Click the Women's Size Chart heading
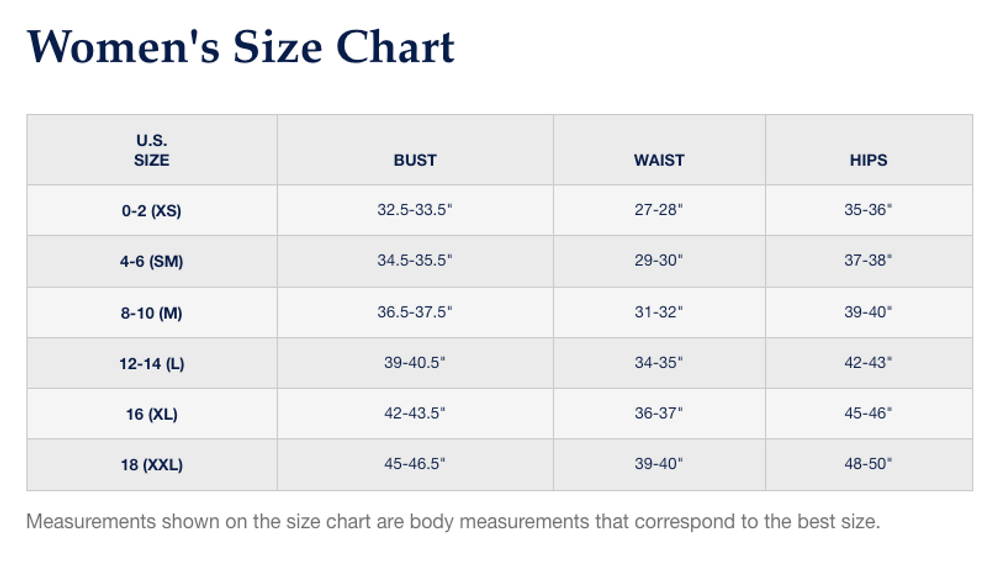Image resolution: width=1000 pixels, height=571 pixels. click(240, 47)
